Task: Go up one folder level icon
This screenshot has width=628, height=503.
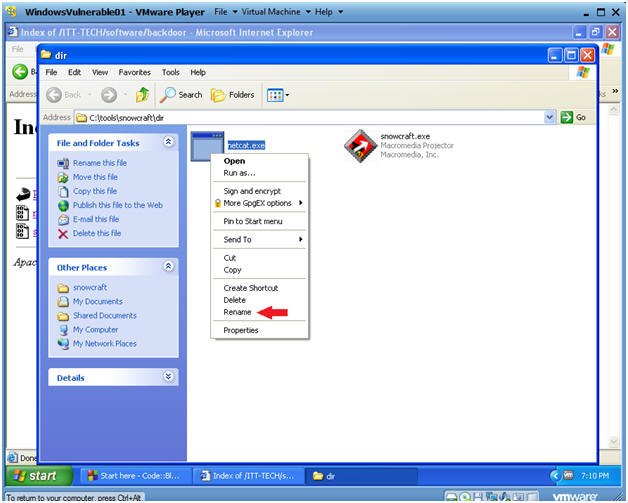Action: [x=142, y=95]
